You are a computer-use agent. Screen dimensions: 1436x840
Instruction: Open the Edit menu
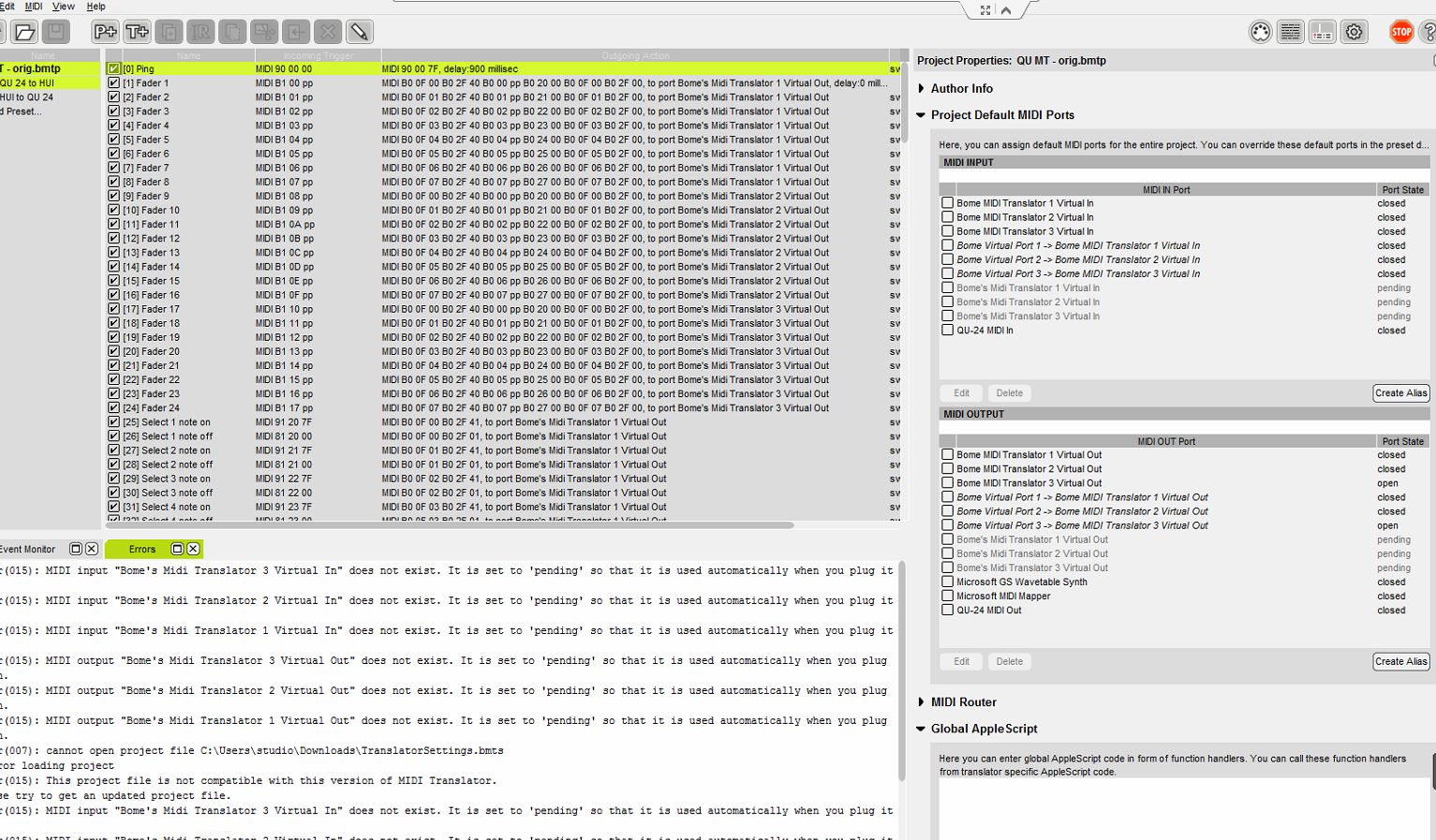[7, 7]
